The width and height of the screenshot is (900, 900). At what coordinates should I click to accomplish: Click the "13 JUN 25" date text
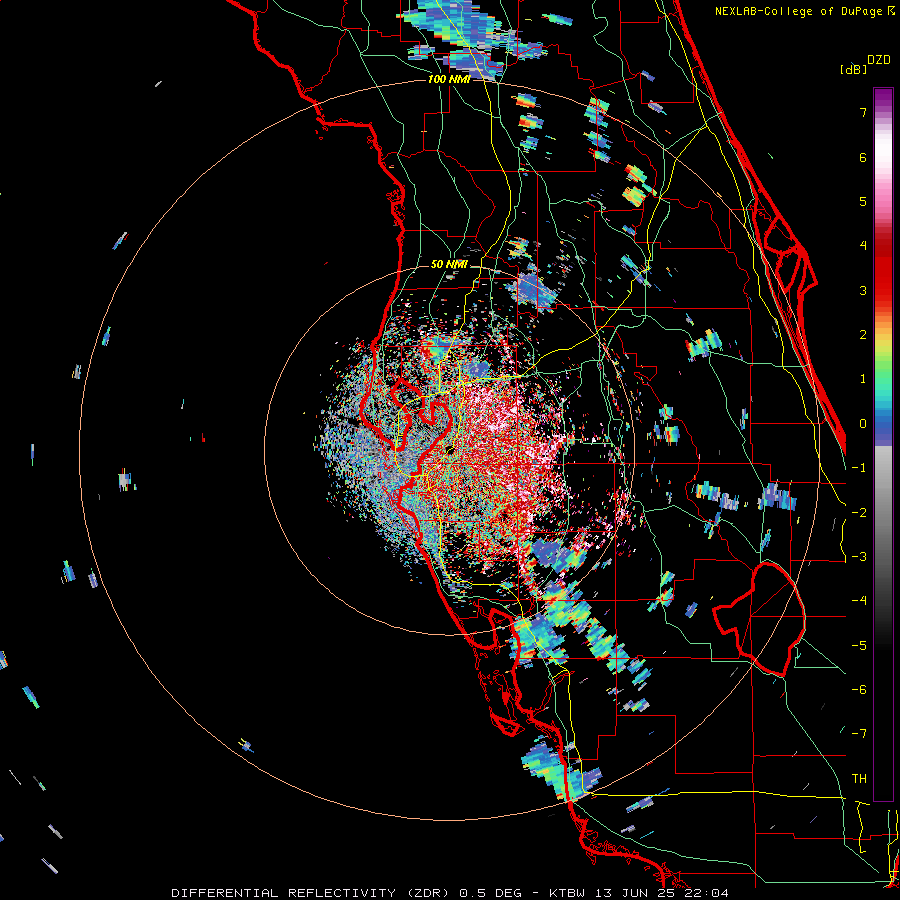coord(638,893)
